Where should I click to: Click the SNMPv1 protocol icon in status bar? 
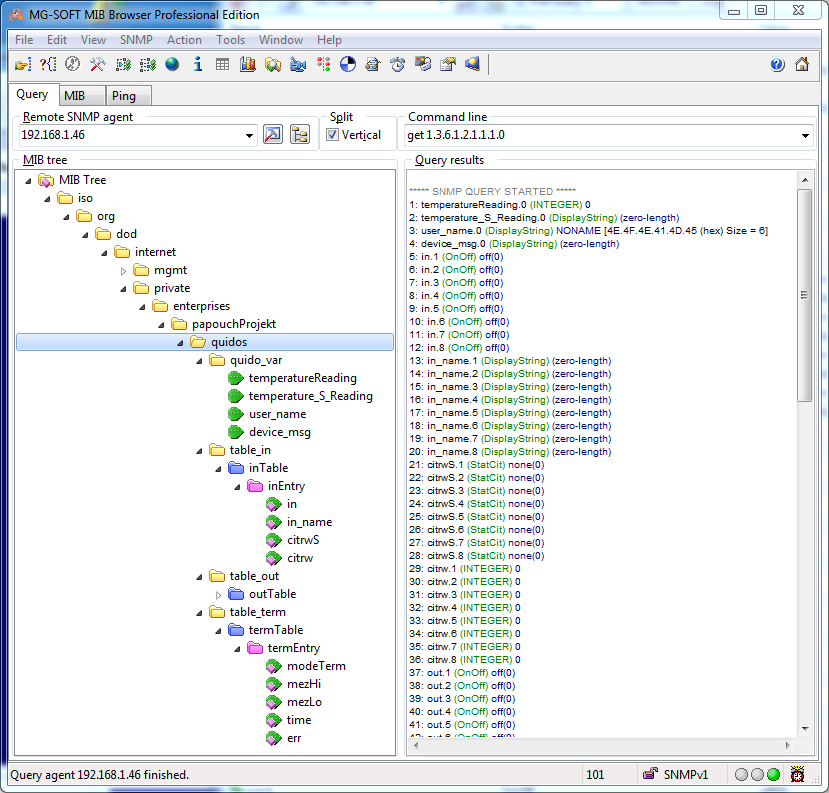click(x=650, y=774)
